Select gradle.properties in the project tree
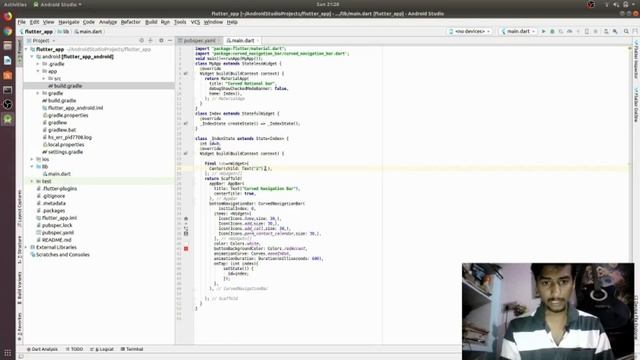This screenshot has height=360, width=640. pos(68,116)
